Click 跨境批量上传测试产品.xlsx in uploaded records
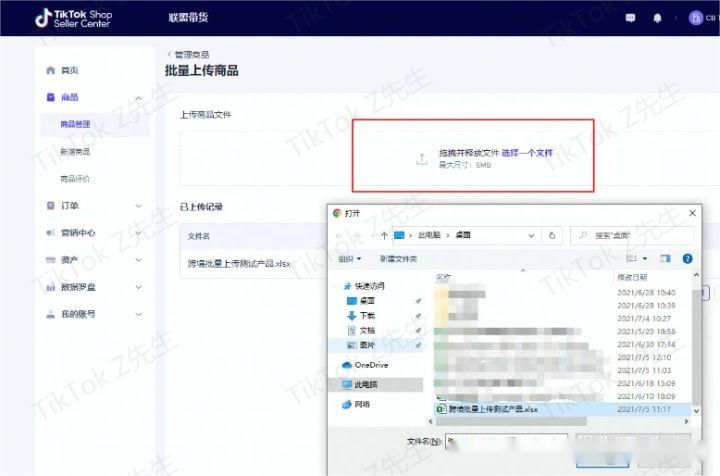The height and width of the screenshot is (476, 720). [239, 263]
